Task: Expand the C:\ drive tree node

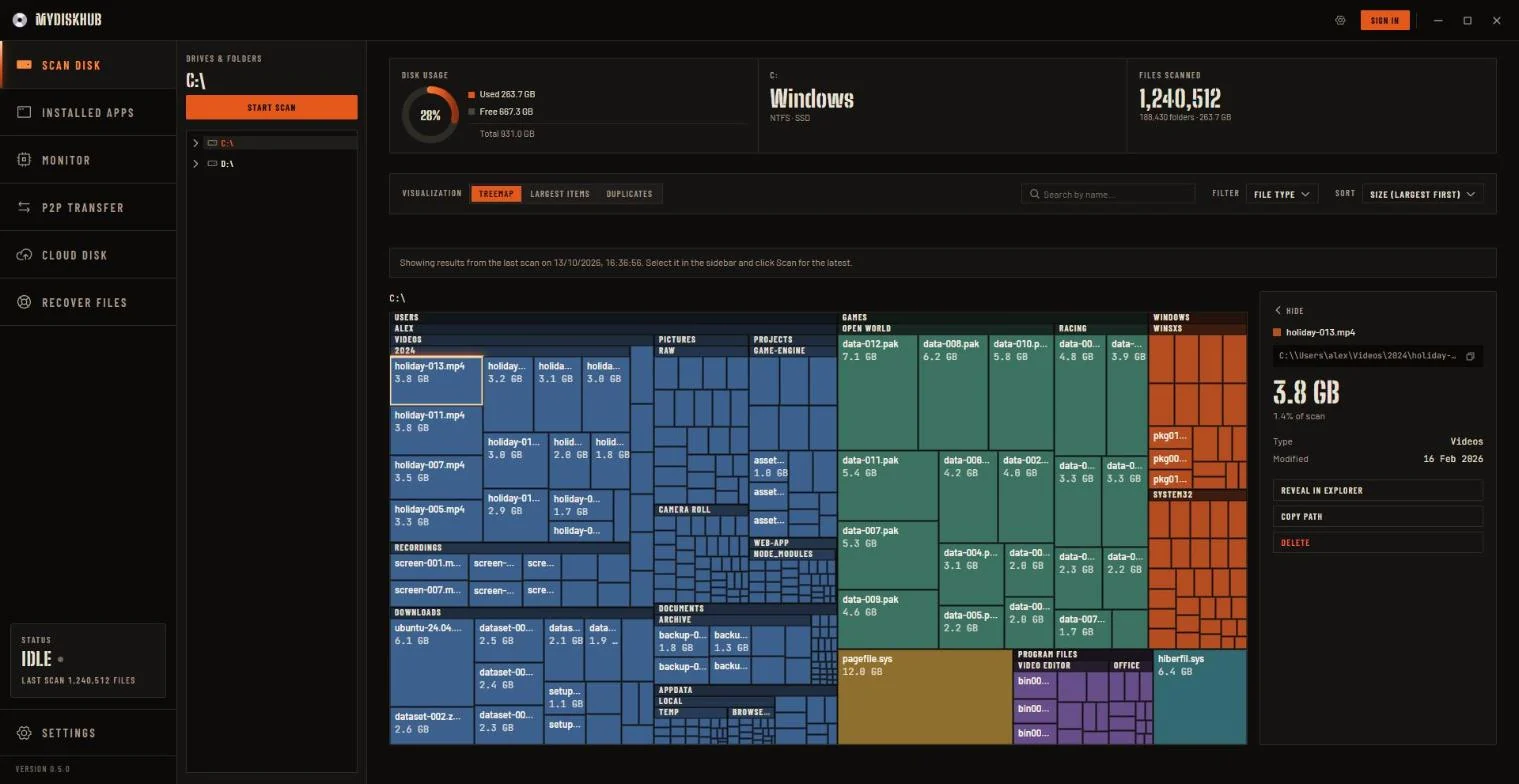Action: [196, 143]
